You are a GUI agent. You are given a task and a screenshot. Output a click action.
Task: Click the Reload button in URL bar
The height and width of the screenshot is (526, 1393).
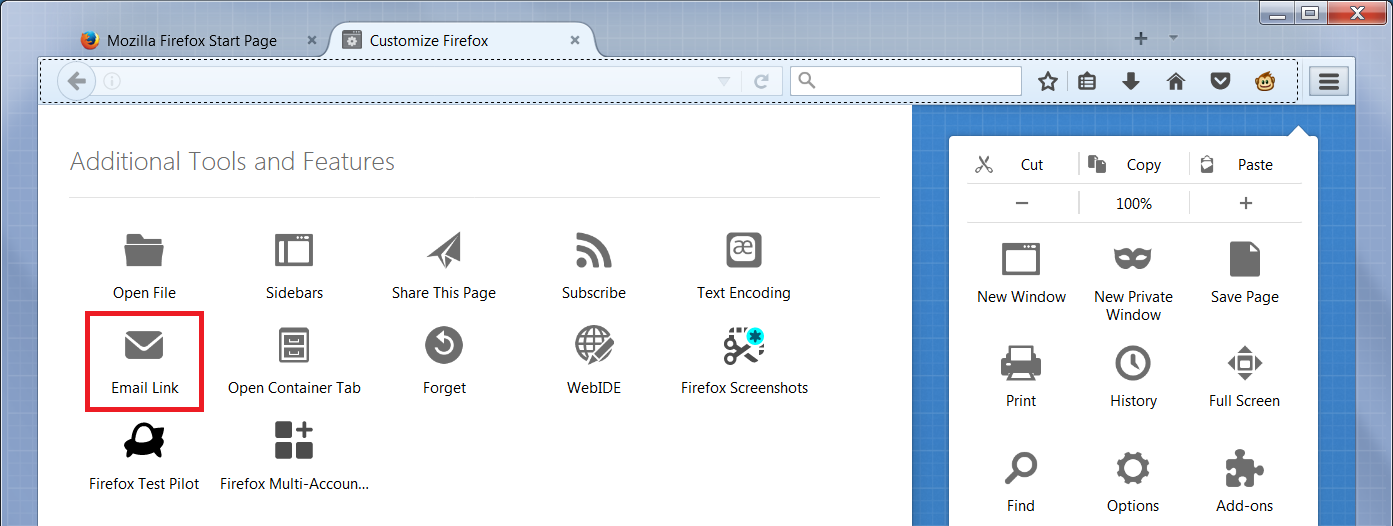pyautogui.click(x=761, y=81)
